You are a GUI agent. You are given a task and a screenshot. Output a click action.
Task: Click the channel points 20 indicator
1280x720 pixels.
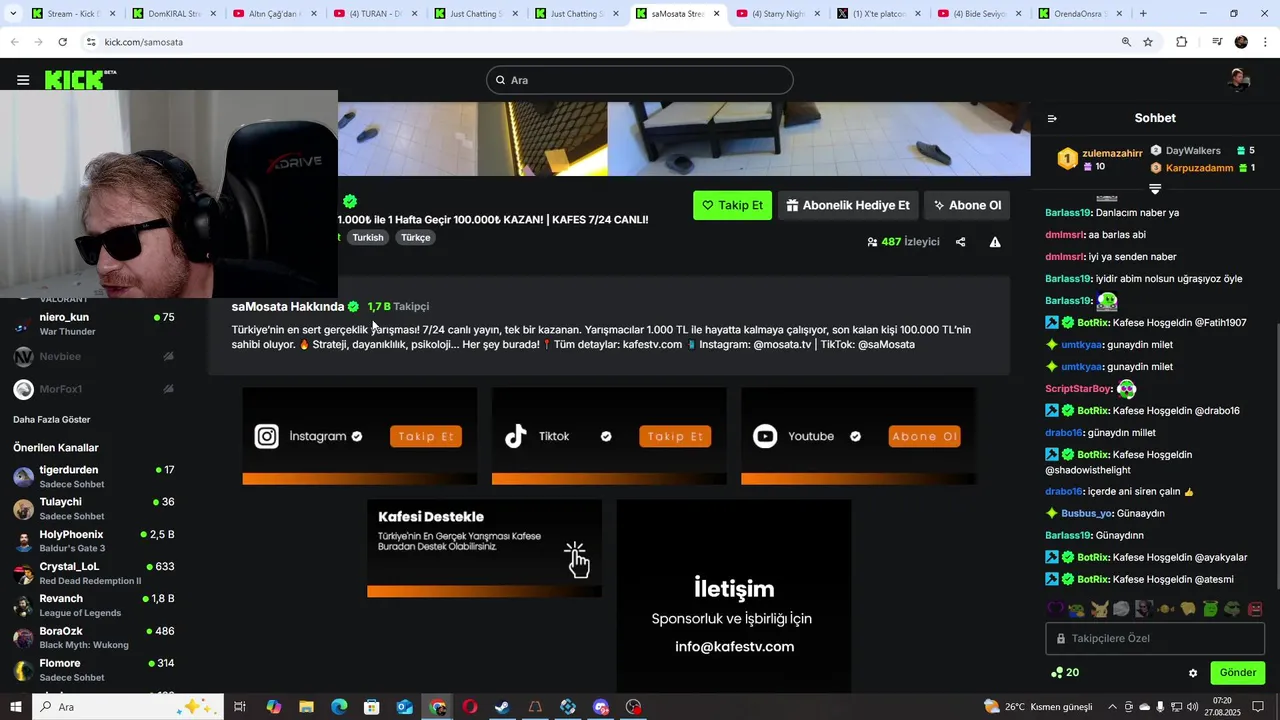tap(1065, 673)
